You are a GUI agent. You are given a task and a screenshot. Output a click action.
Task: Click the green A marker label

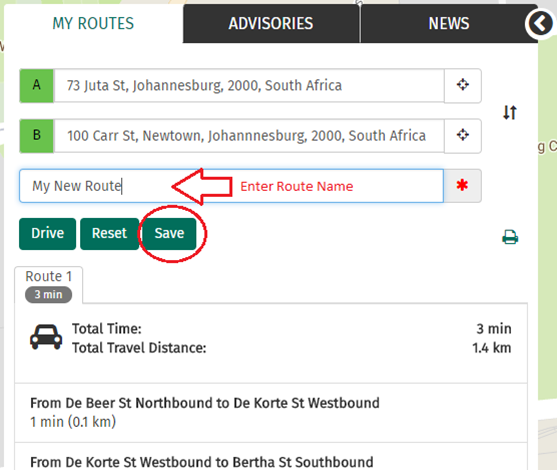click(x=37, y=85)
